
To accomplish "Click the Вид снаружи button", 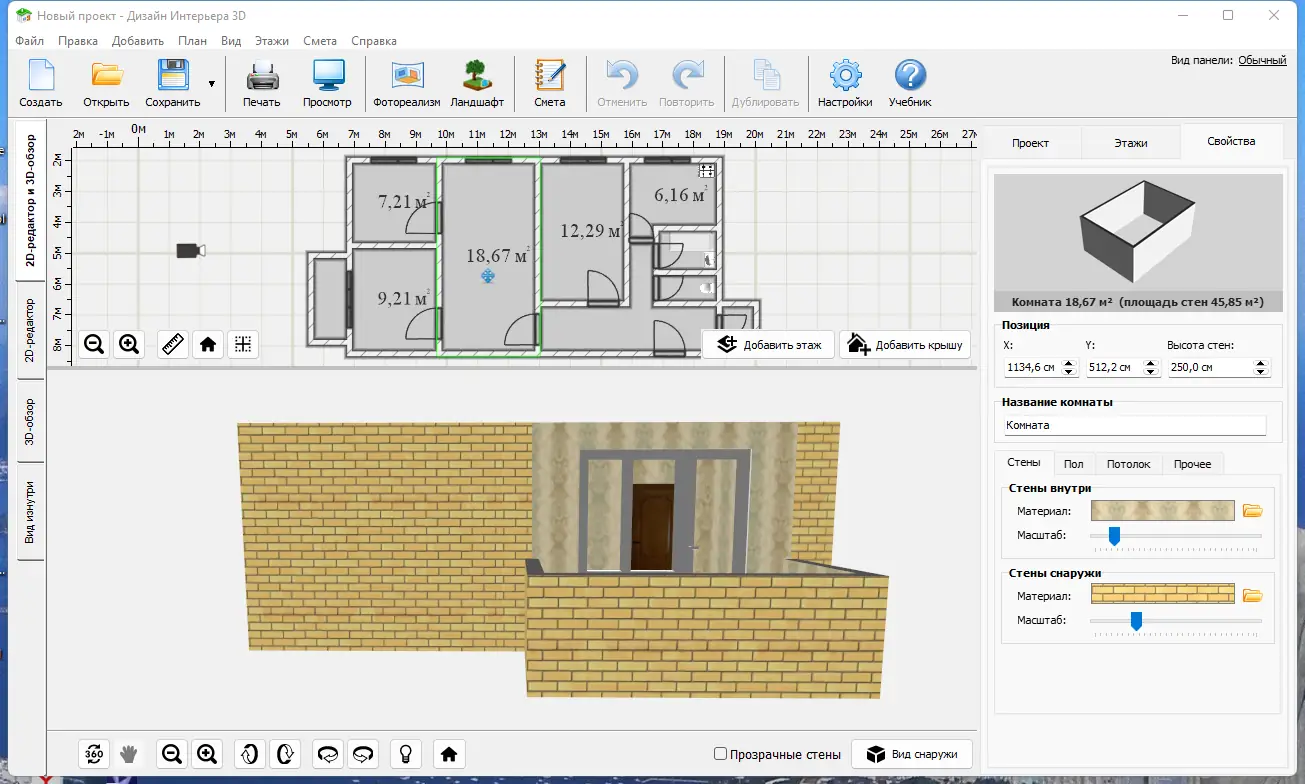I will click(912, 754).
